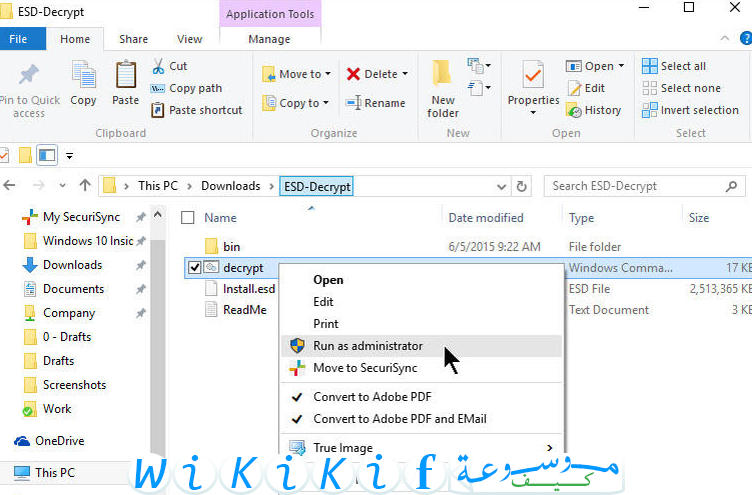The image size is (752, 495).
Task: Toggle quick access toolbar pane icon
Action: pos(47,155)
